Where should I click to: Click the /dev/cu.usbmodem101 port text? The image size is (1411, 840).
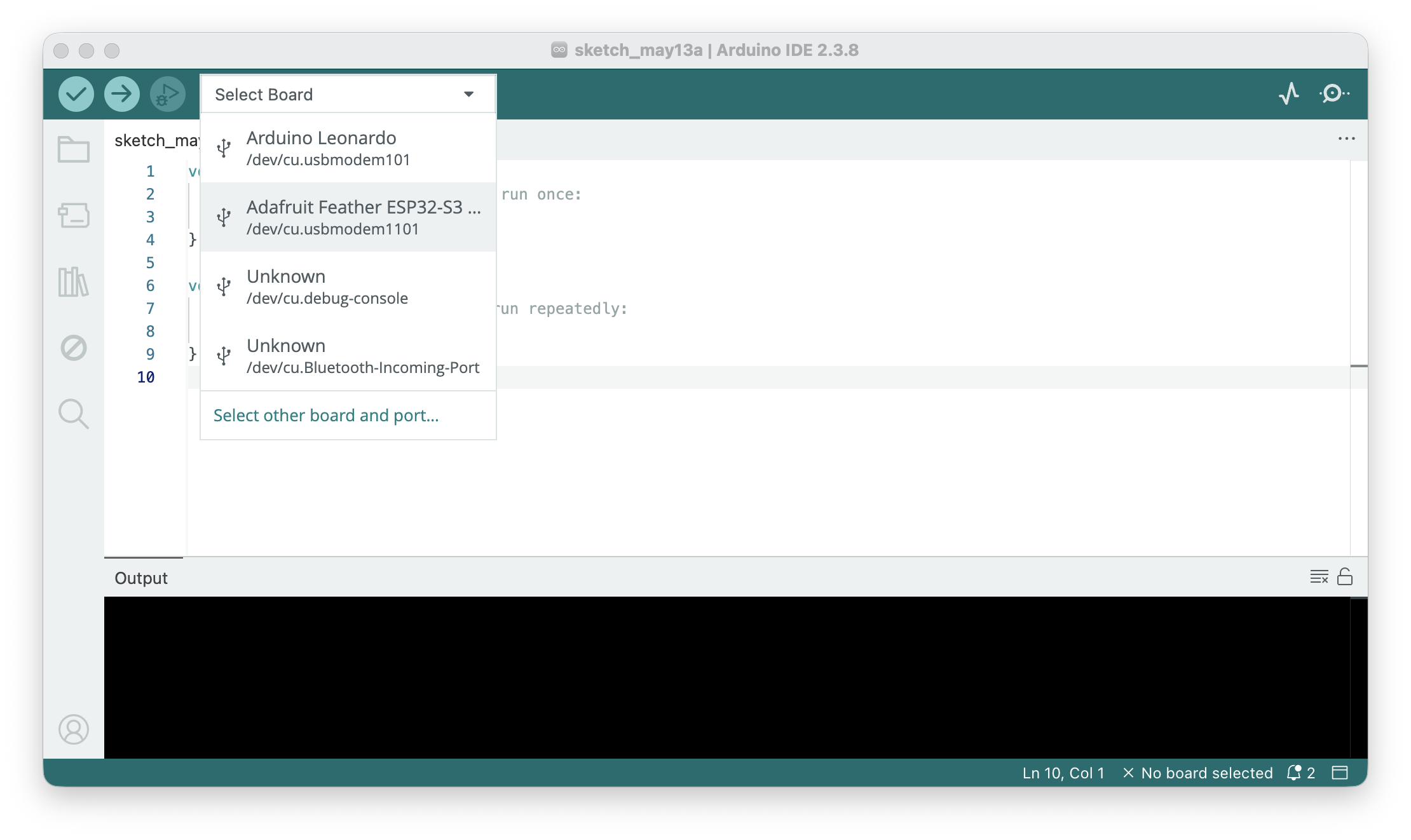tap(329, 160)
